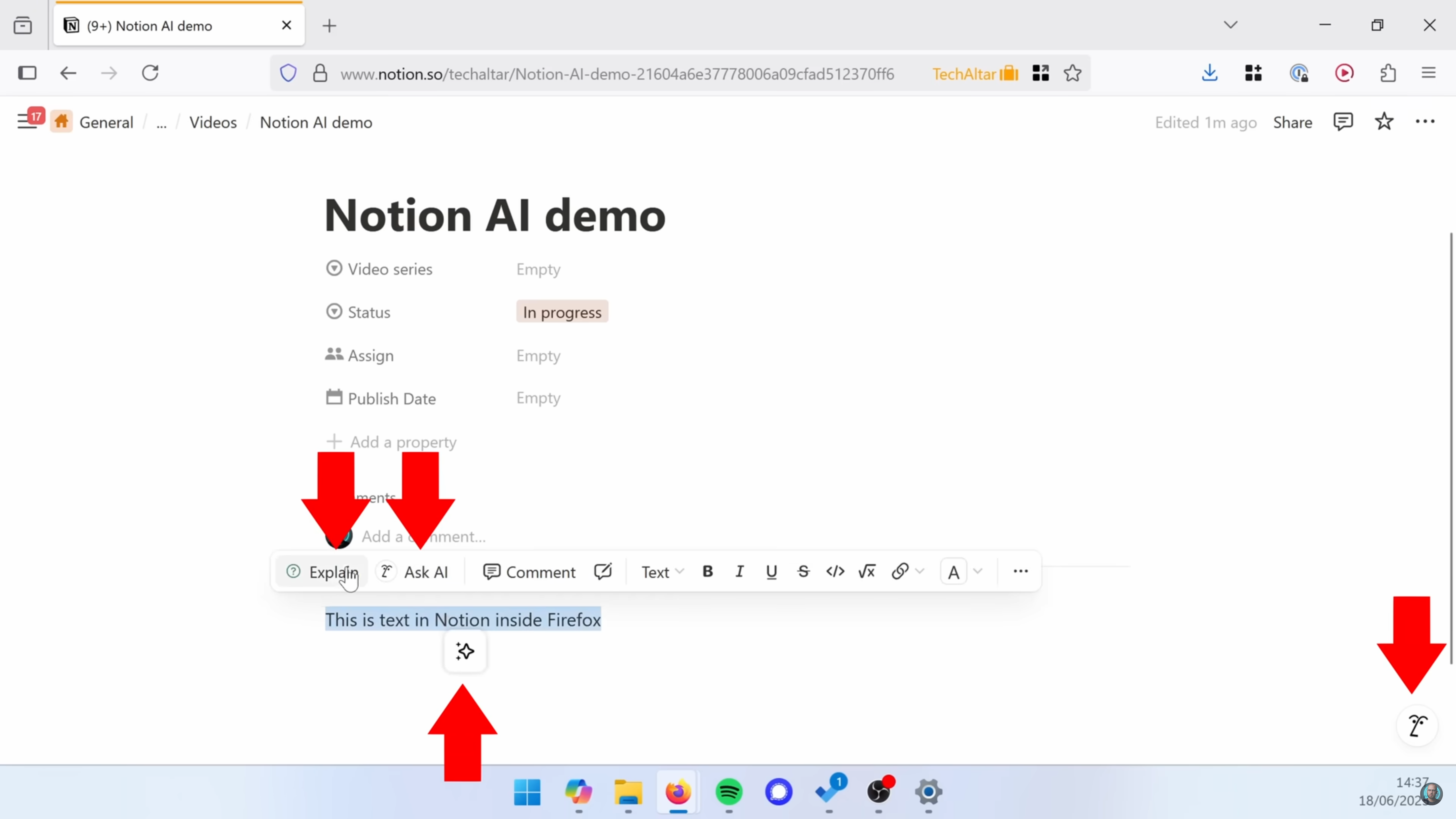Open the page comments panel icon
This screenshot has height=819, width=1456.
click(1343, 121)
